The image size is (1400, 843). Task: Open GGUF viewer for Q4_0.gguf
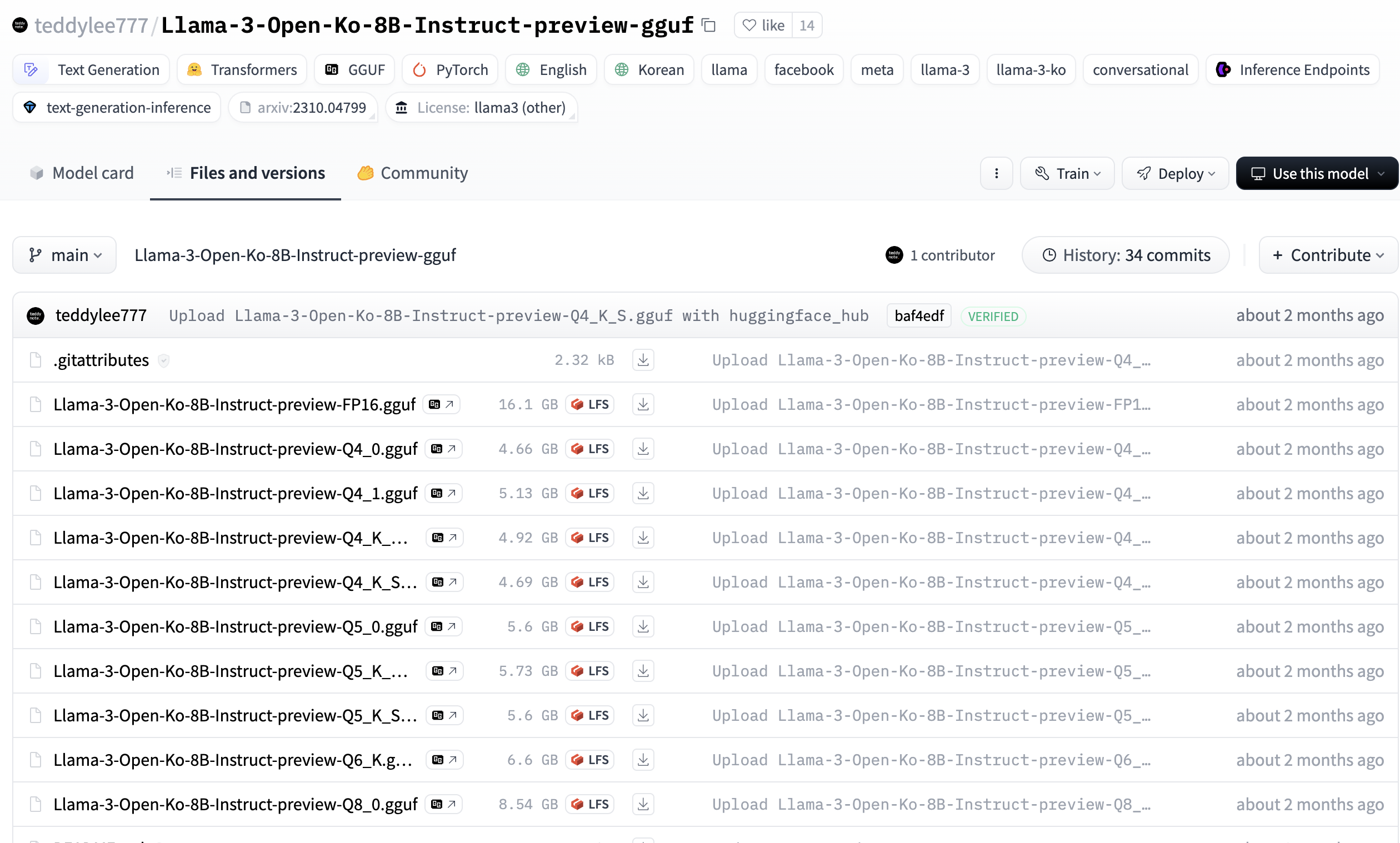point(443,449)
